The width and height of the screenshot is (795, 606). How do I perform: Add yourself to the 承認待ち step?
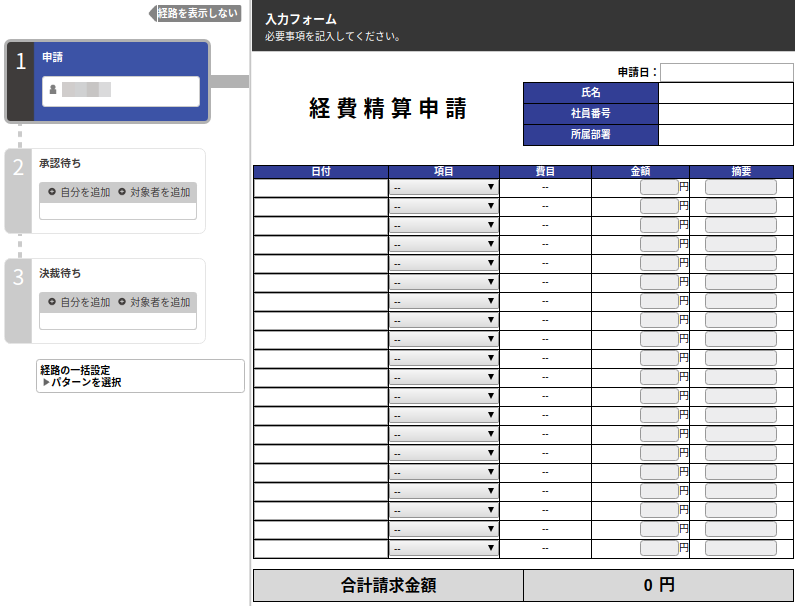pos(80,192)
